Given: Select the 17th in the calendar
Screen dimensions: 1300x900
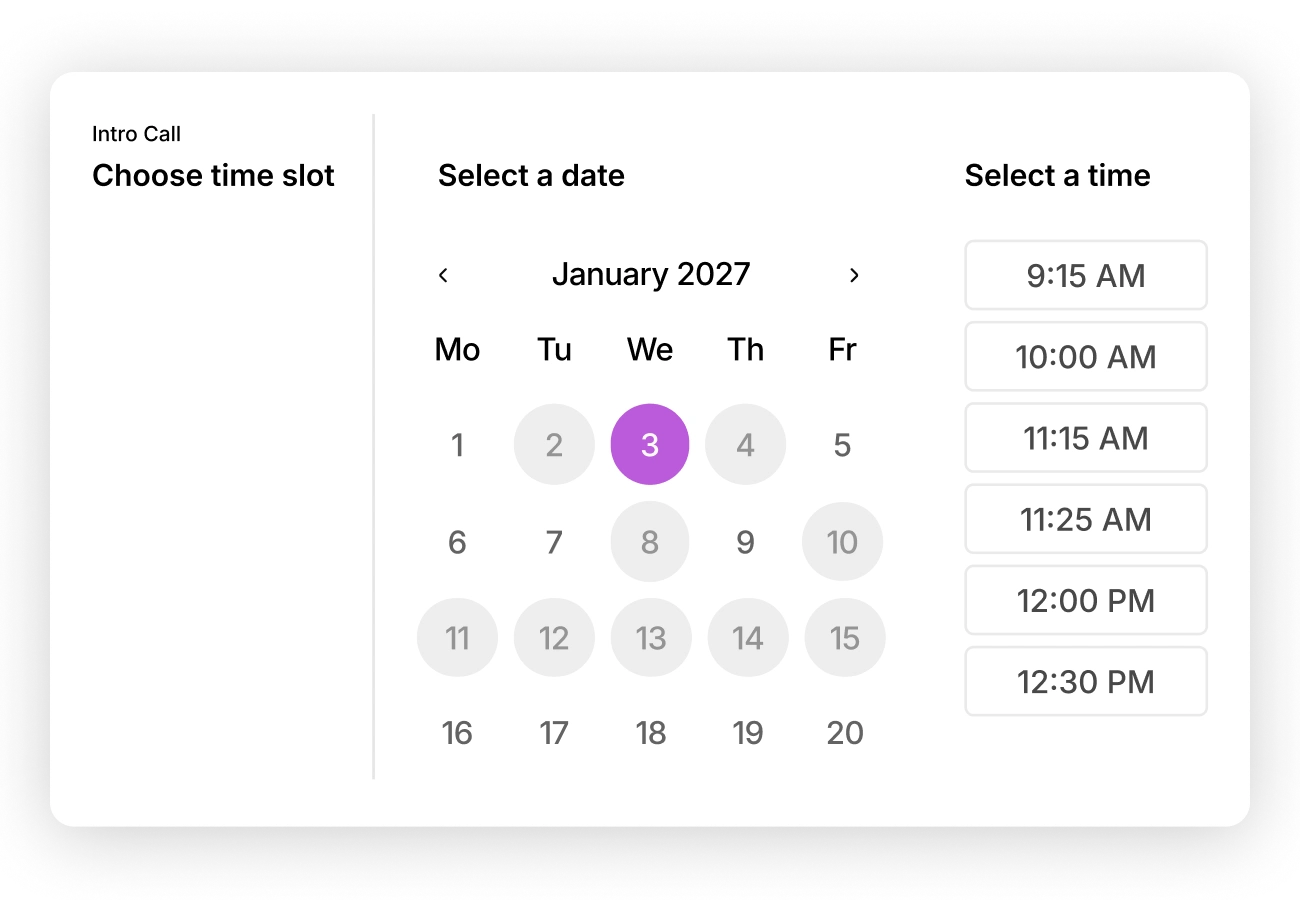Looking at the screenshot, I should pos(554,733).
